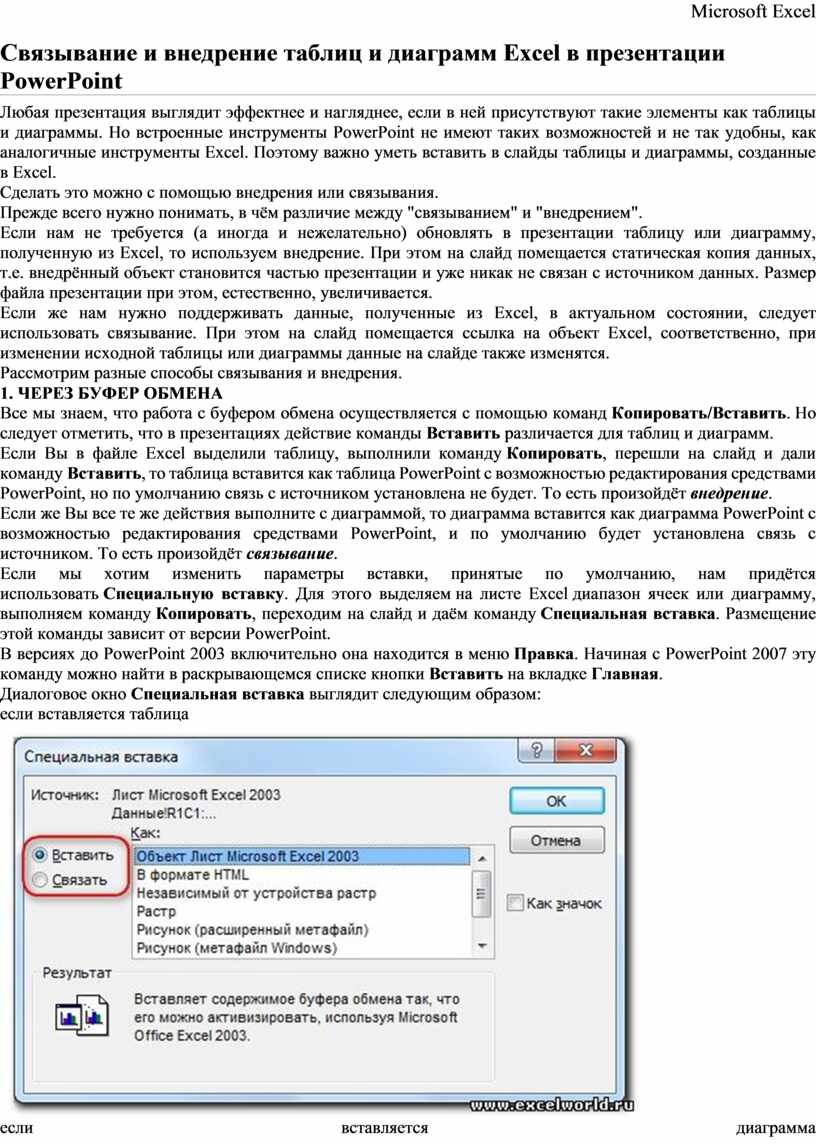
Task: Click the help question mark button
Action: (x=537, y=751)
